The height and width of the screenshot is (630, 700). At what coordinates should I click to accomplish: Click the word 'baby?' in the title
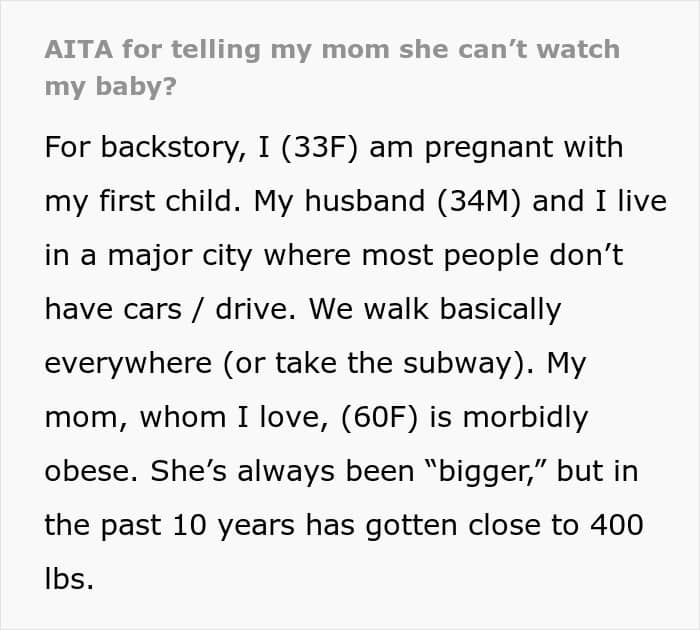coord(136,86)
